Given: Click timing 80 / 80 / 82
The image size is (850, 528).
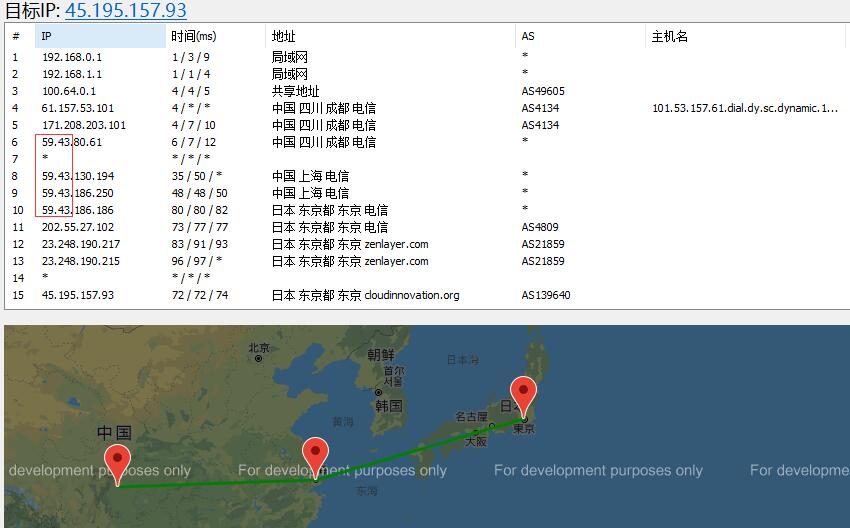Looking at the screenshot, I should (199, 210).
